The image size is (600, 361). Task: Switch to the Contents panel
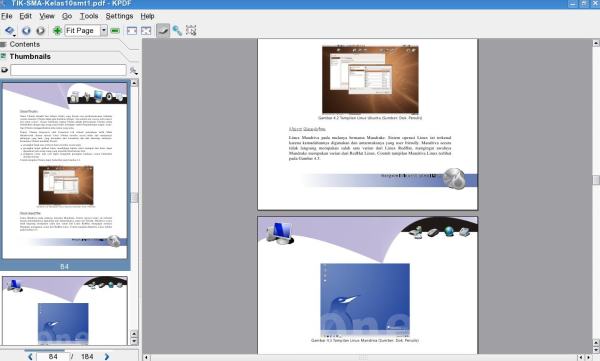[24, 44]
